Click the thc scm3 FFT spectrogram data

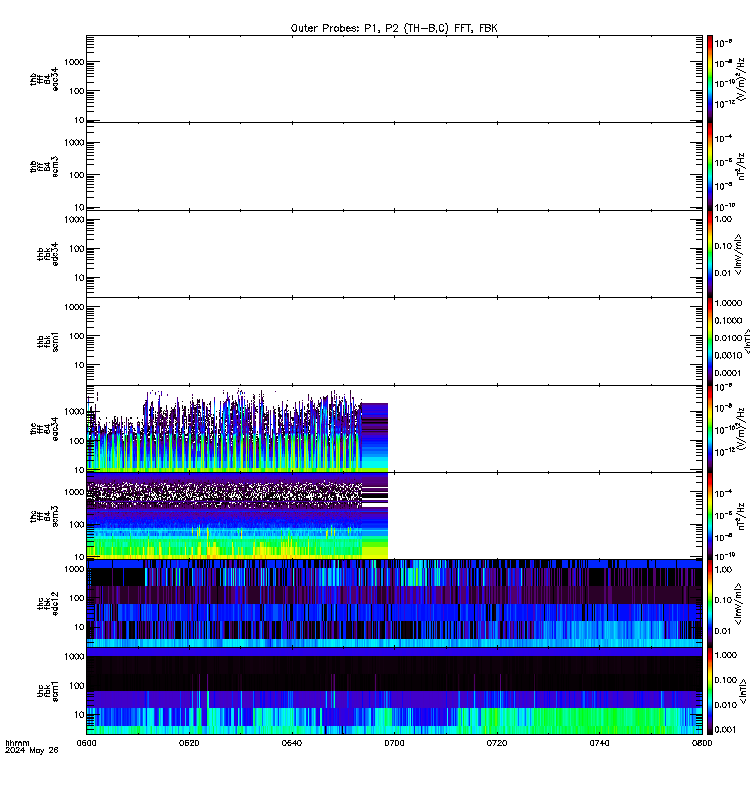click(x=237, y=515)
